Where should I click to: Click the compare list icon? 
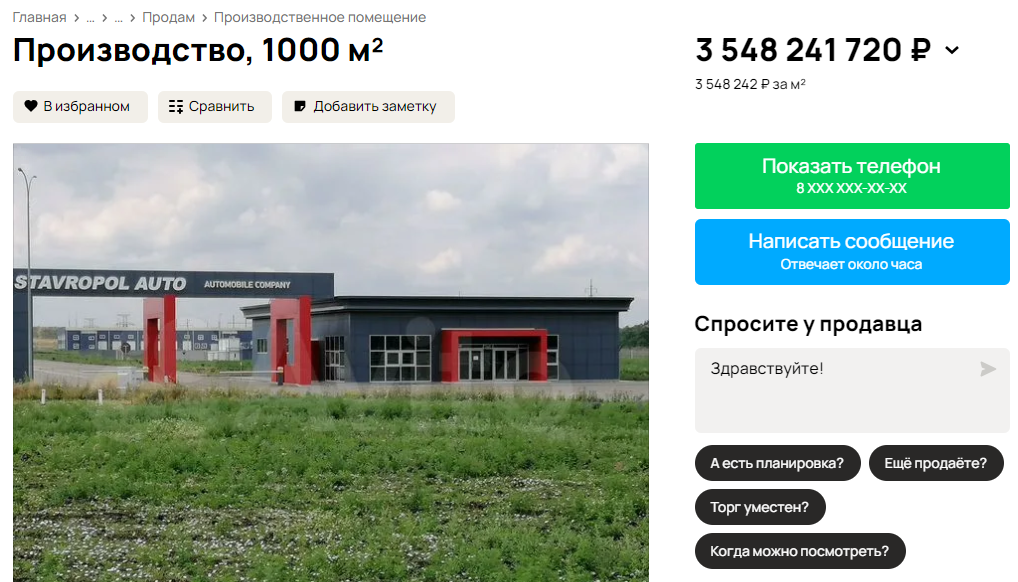click(x=176, y=107)
